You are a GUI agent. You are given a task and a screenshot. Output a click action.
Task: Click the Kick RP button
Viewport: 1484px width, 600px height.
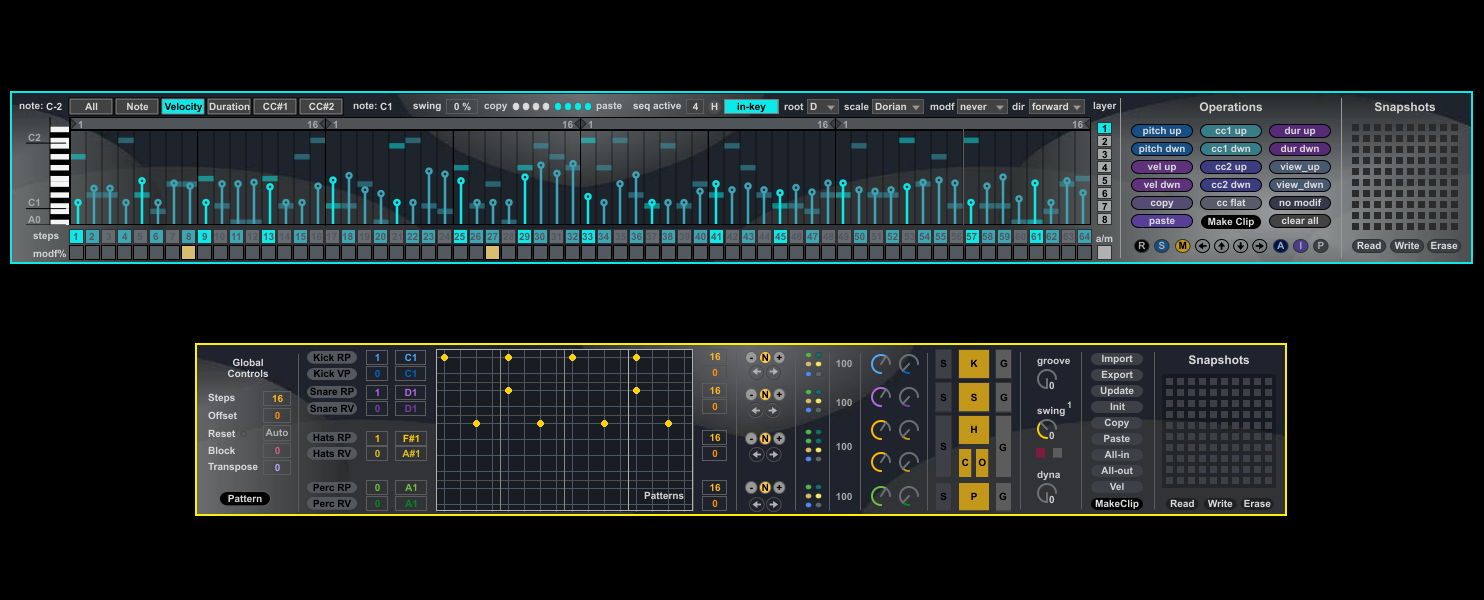pyautogui.click(x=330, y=357)
